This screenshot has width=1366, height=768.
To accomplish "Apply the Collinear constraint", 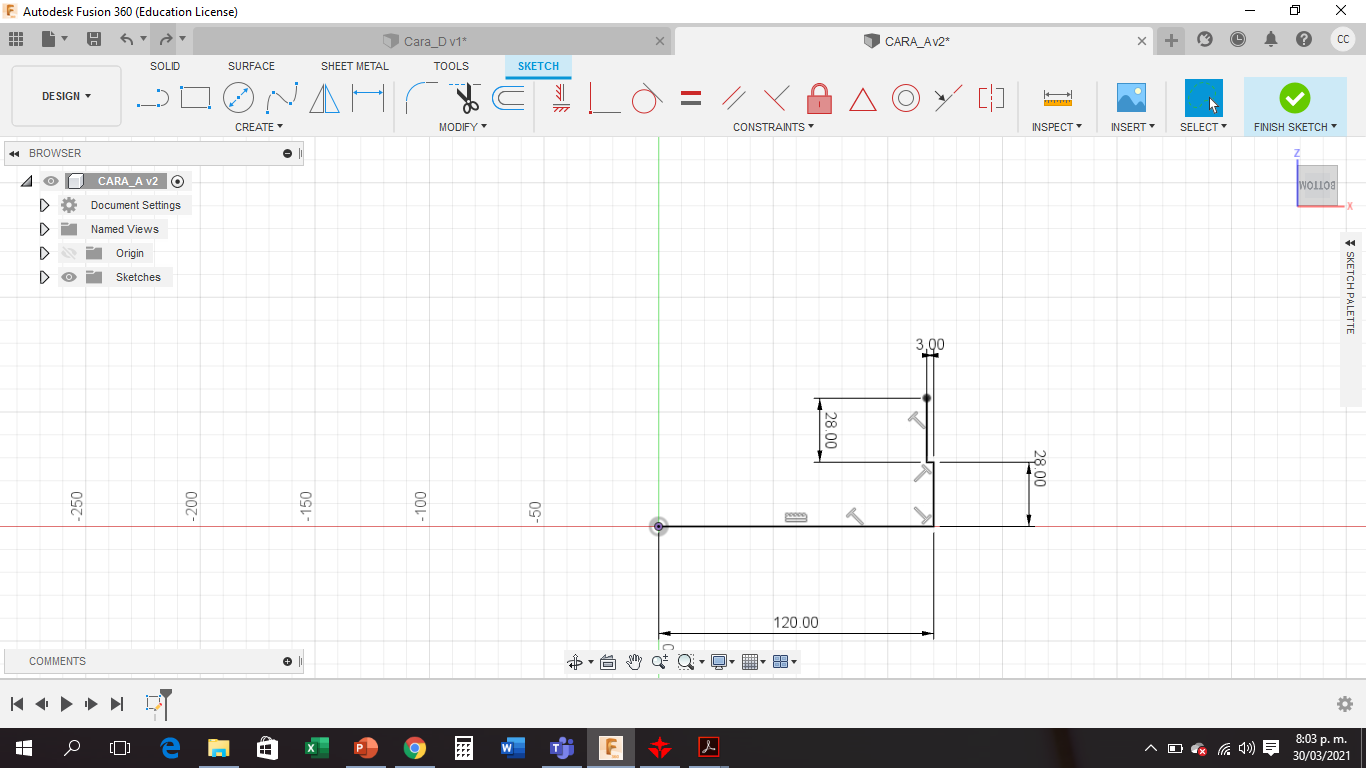I will [948, 98].
